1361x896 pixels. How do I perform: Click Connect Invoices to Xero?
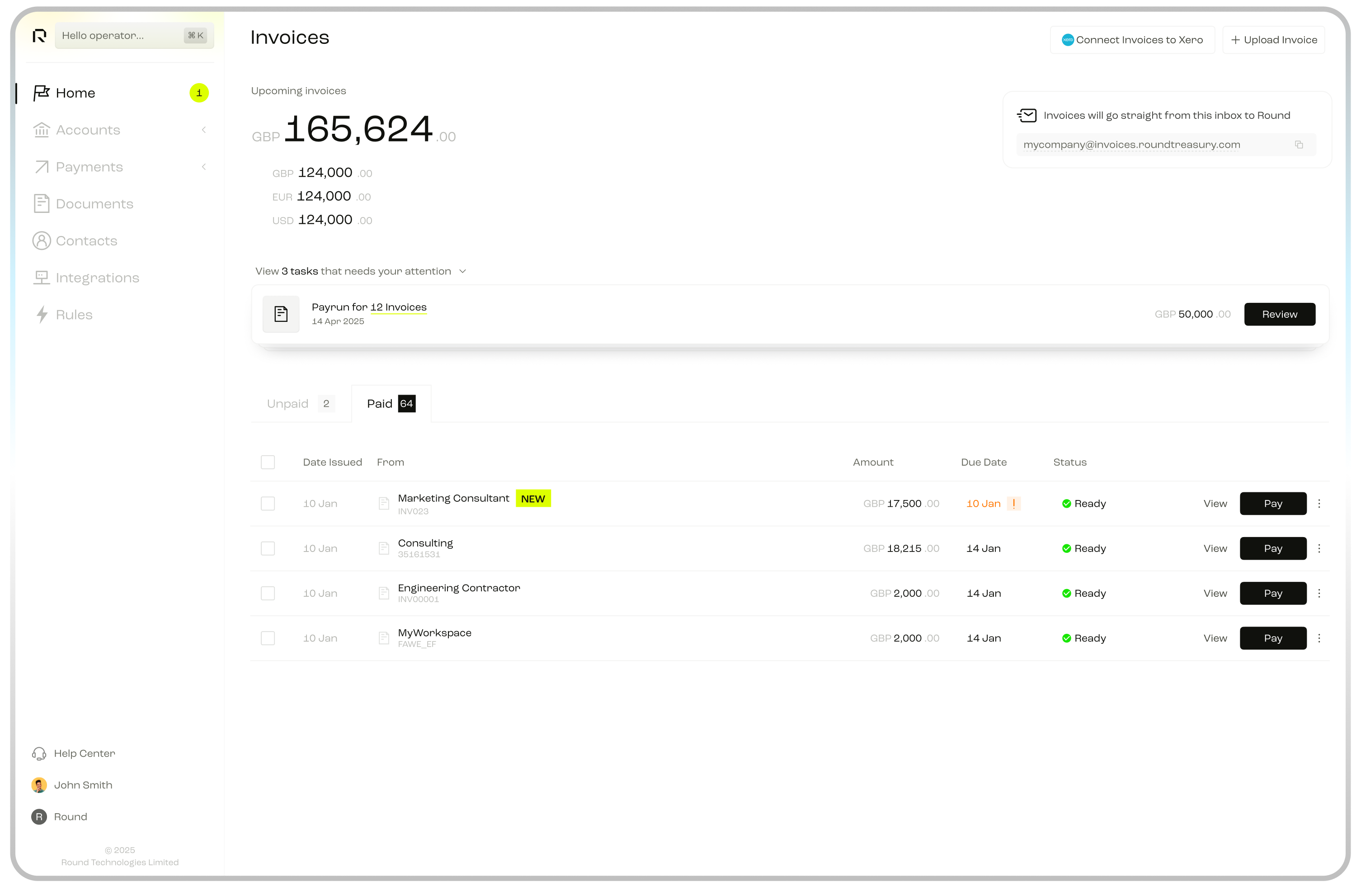[x=1132, y=40]
